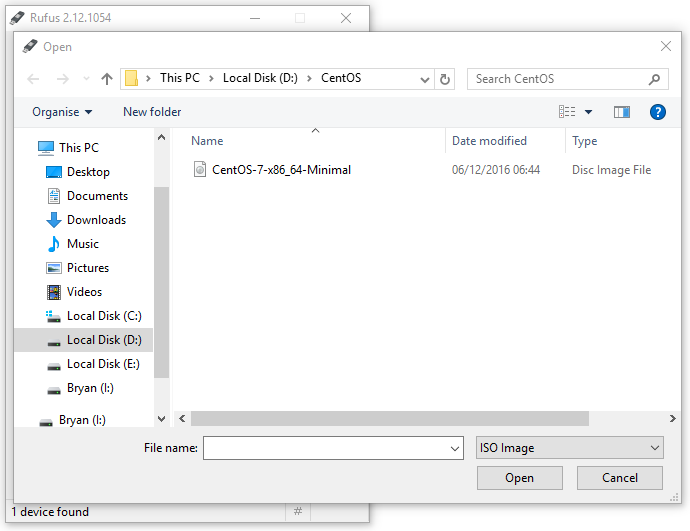Screen dimensions: 690x531
Task: Click the folder icon in address bar
Action: (131, 78)
